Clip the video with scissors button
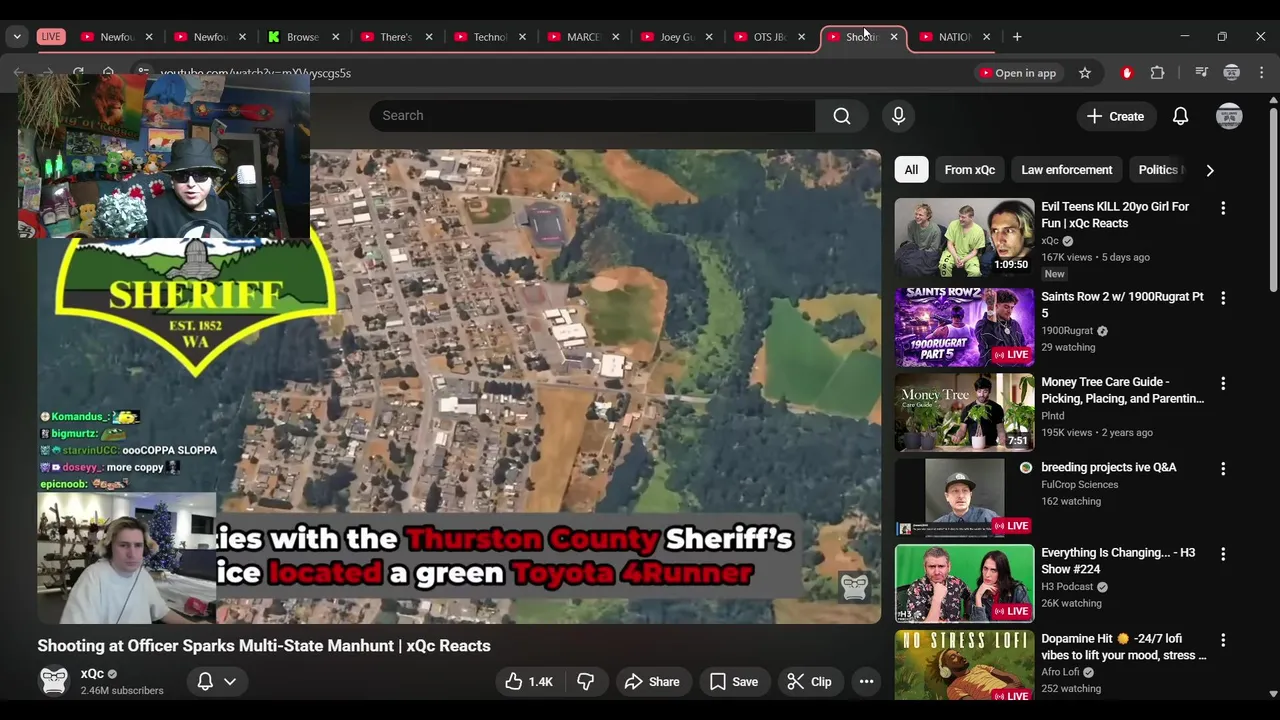The height and width of the screenshot is (720, 1280). [809, 682]
